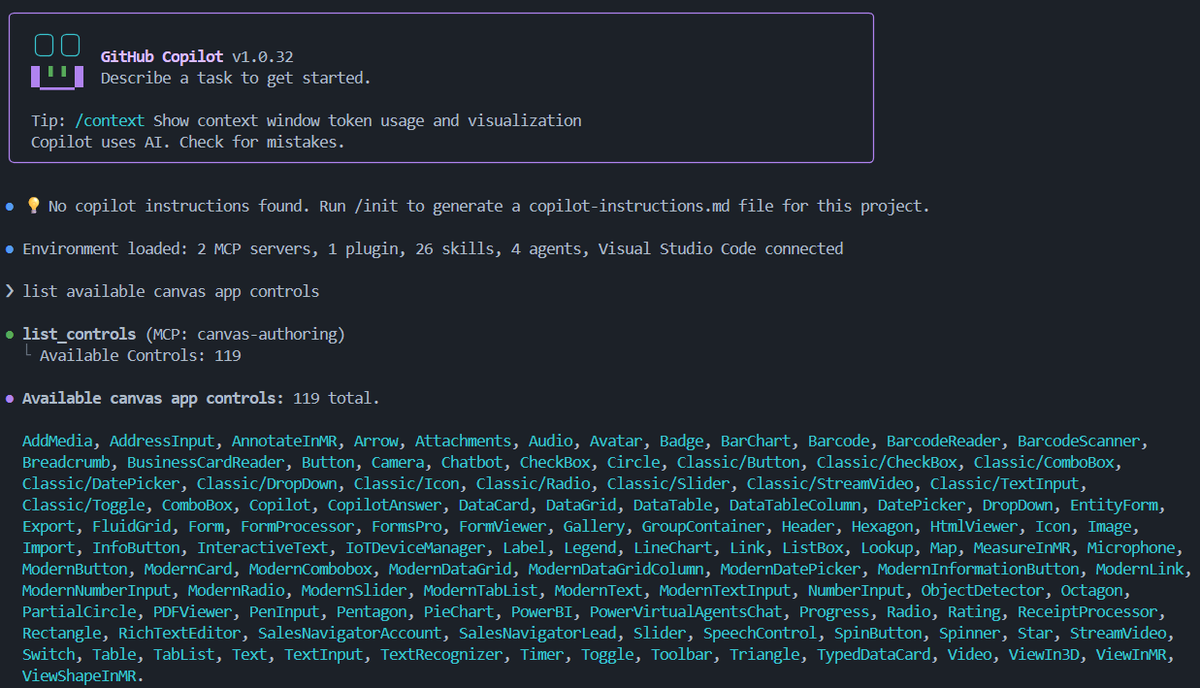
Task: Click 'Available Controls: 119' result line
Action: click(140, 355)
